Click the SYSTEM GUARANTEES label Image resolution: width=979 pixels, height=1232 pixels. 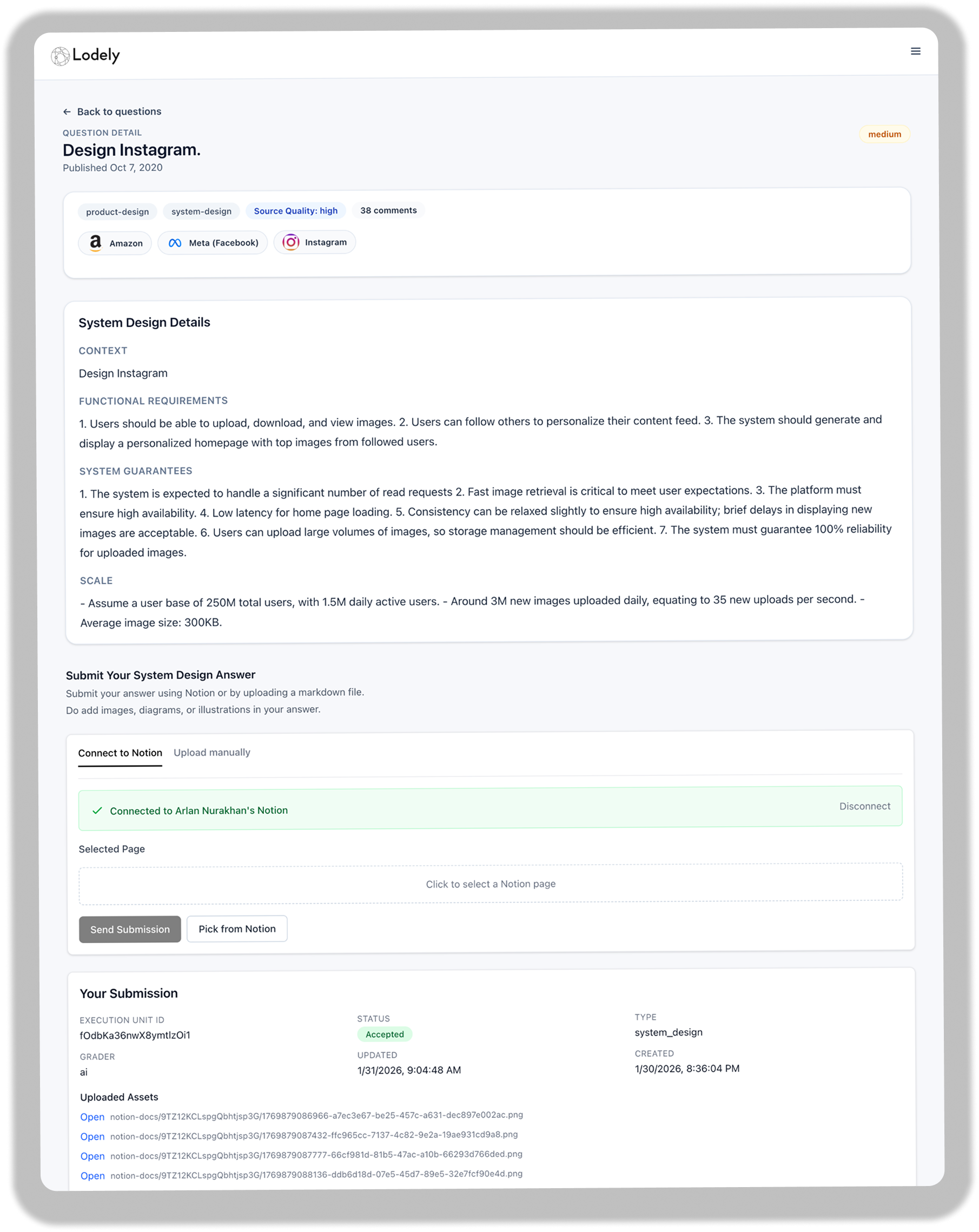tap(135, 471)
